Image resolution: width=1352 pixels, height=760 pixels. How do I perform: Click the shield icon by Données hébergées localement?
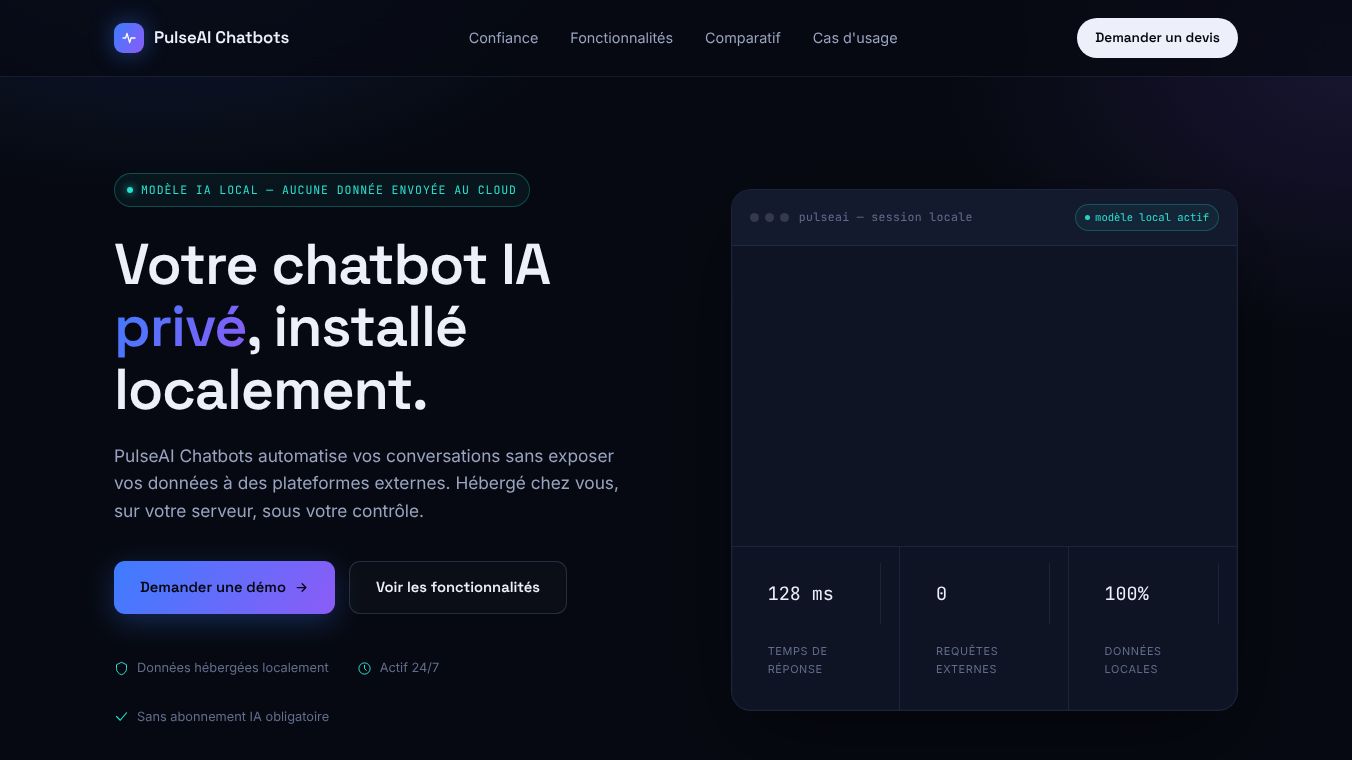(122, 668)
